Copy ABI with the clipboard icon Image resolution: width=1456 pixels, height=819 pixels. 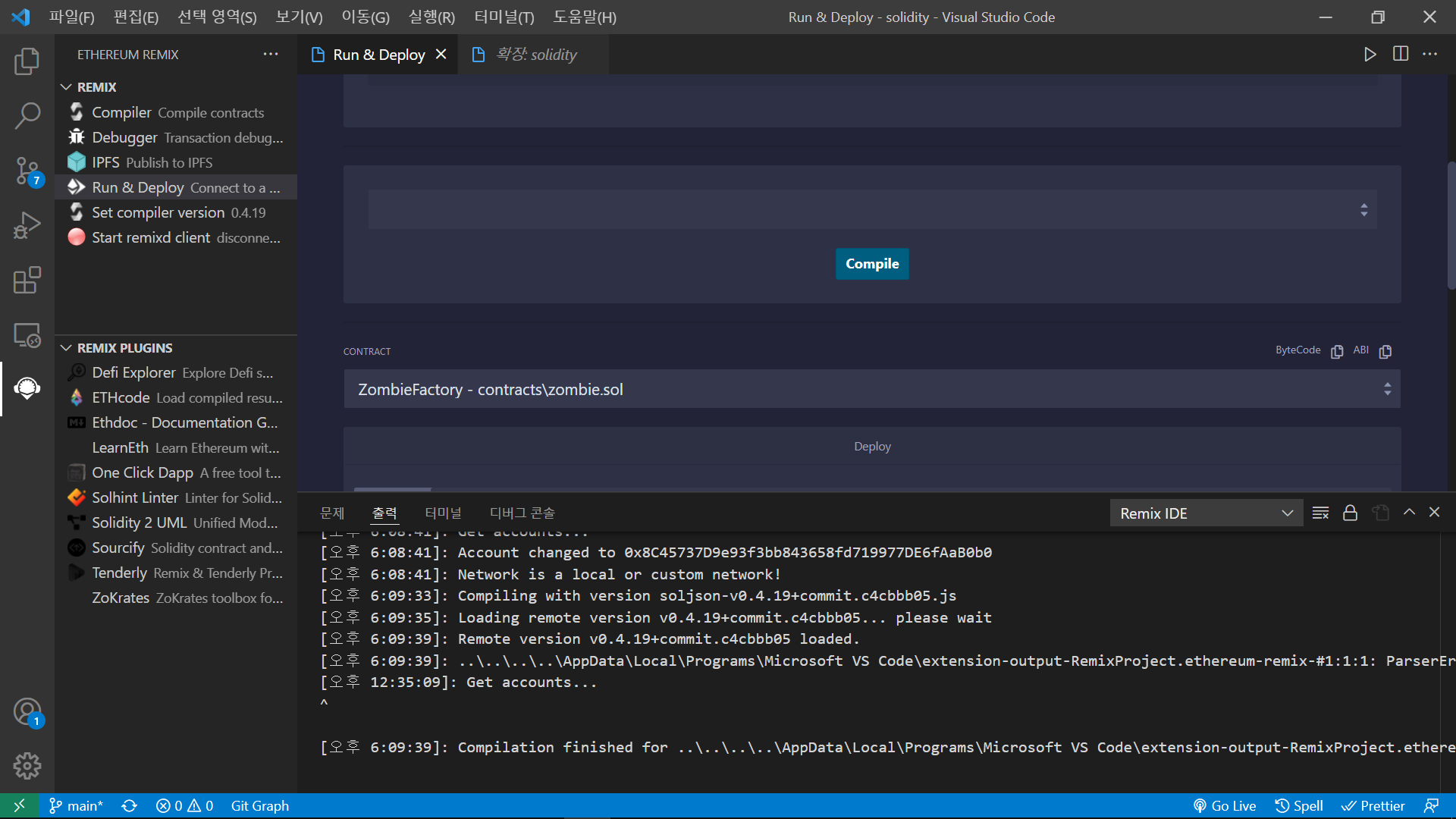pyautogui.click(x=1385, y=351)
